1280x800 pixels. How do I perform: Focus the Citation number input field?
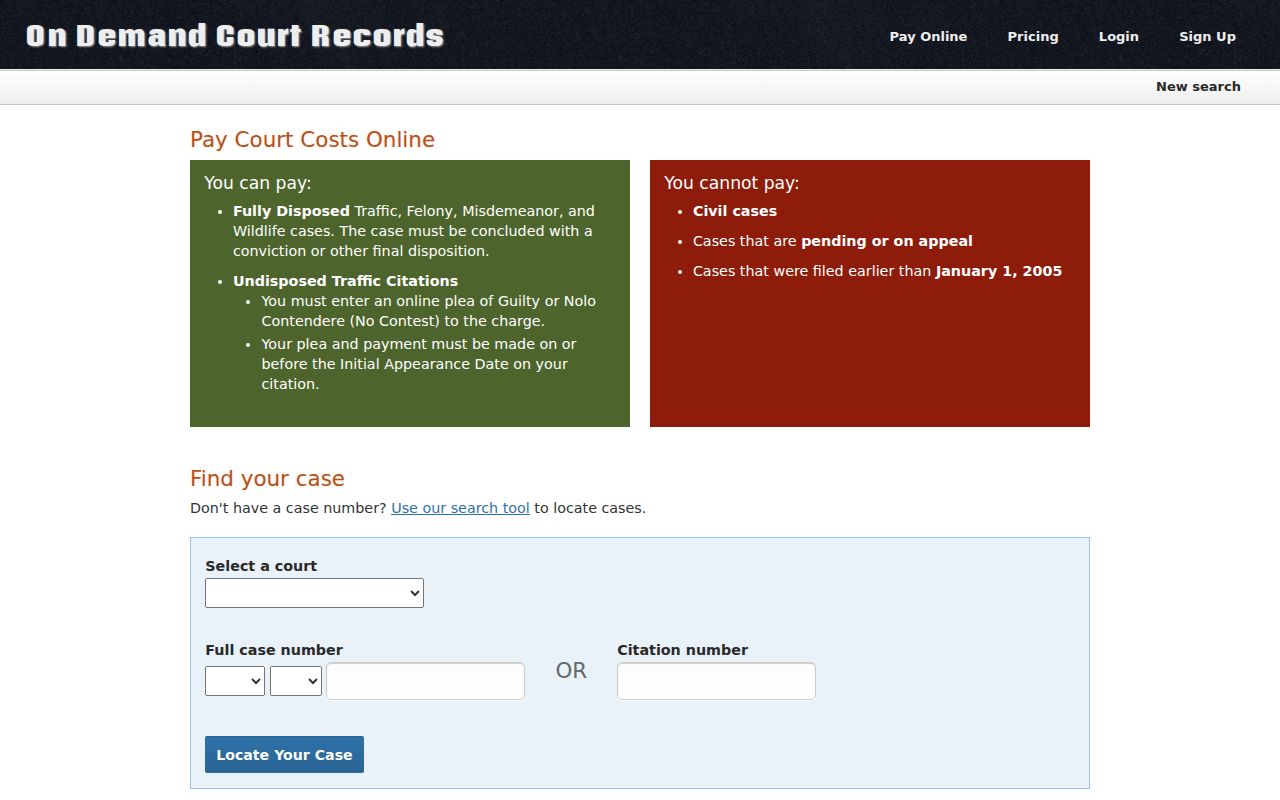(716, 681)
